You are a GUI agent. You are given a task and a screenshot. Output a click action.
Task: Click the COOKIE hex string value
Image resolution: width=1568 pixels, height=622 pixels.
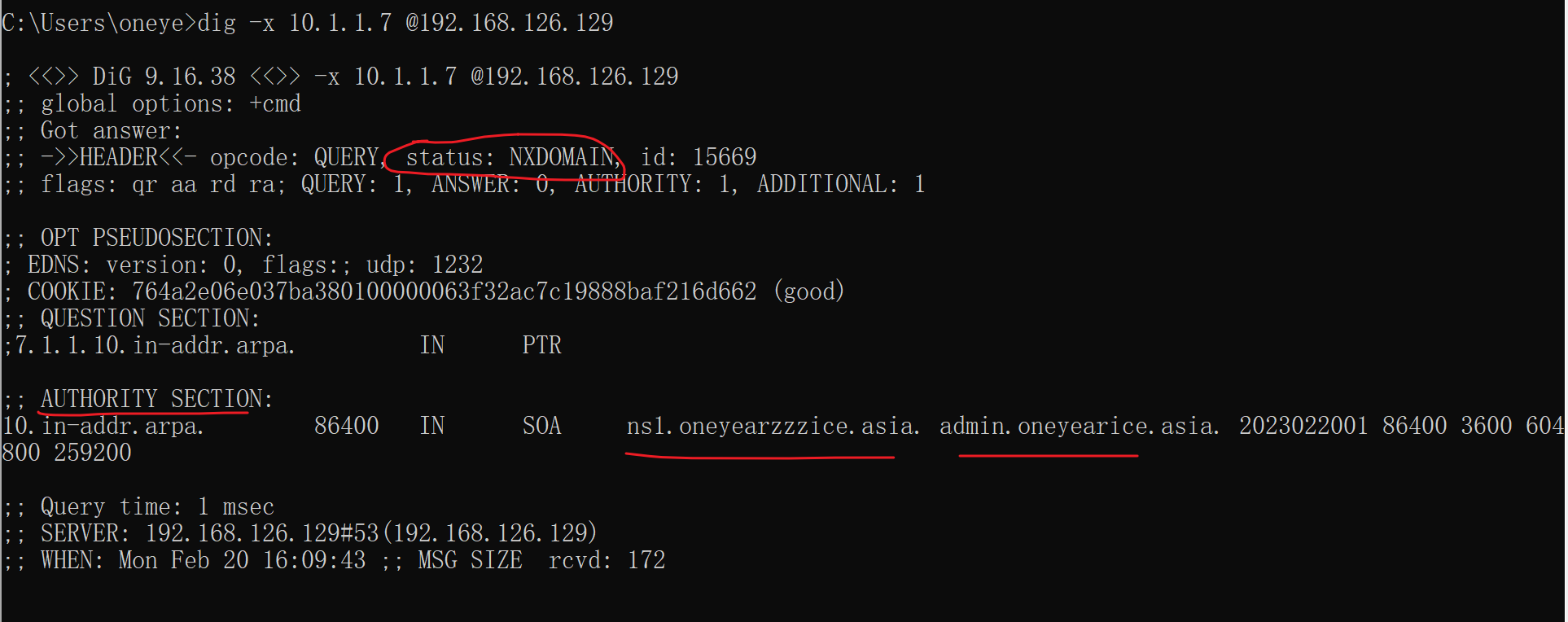(x=444, y=291)
